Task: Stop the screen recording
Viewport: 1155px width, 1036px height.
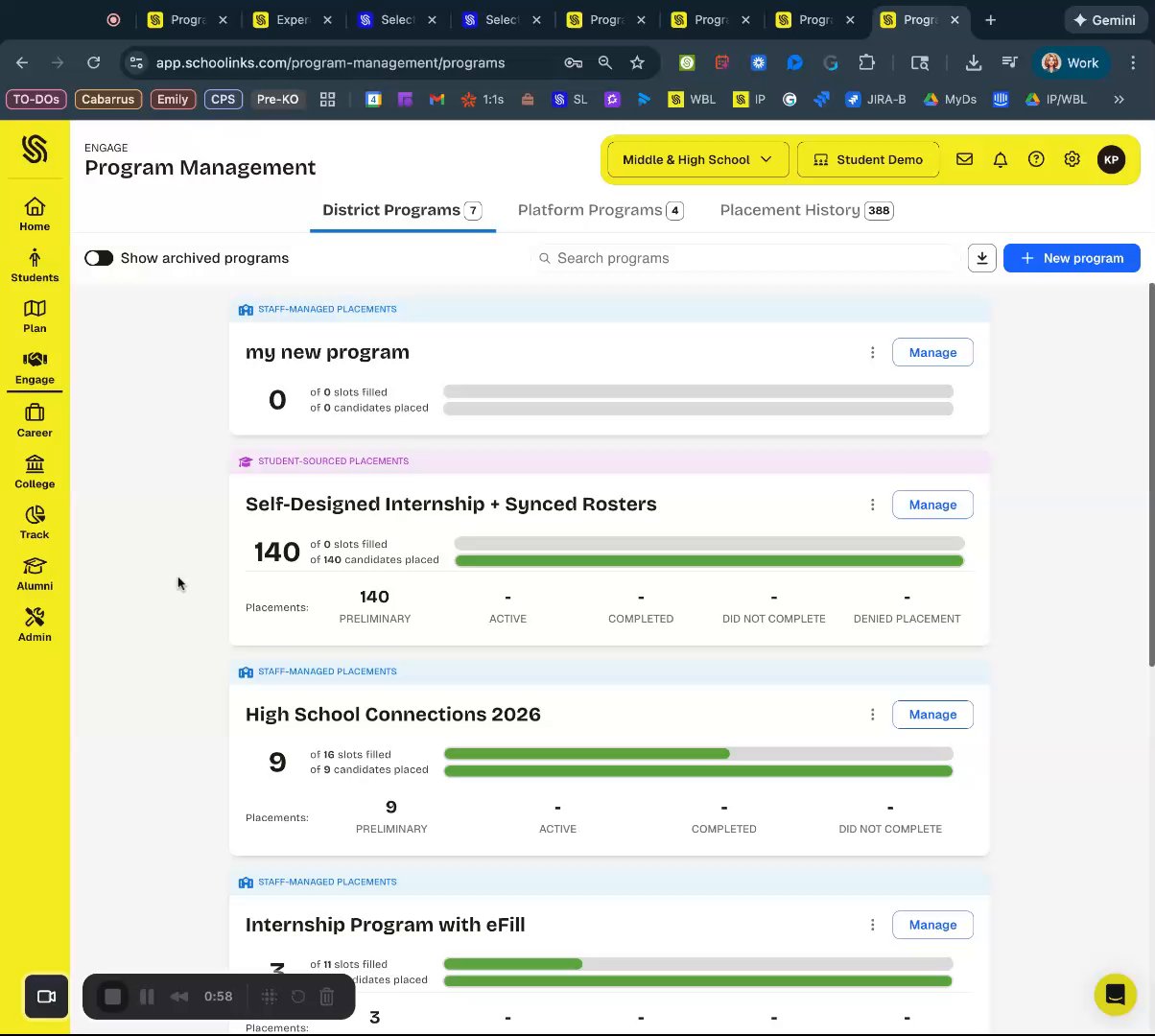Action: pyautogui.click(x=112, y=997)
